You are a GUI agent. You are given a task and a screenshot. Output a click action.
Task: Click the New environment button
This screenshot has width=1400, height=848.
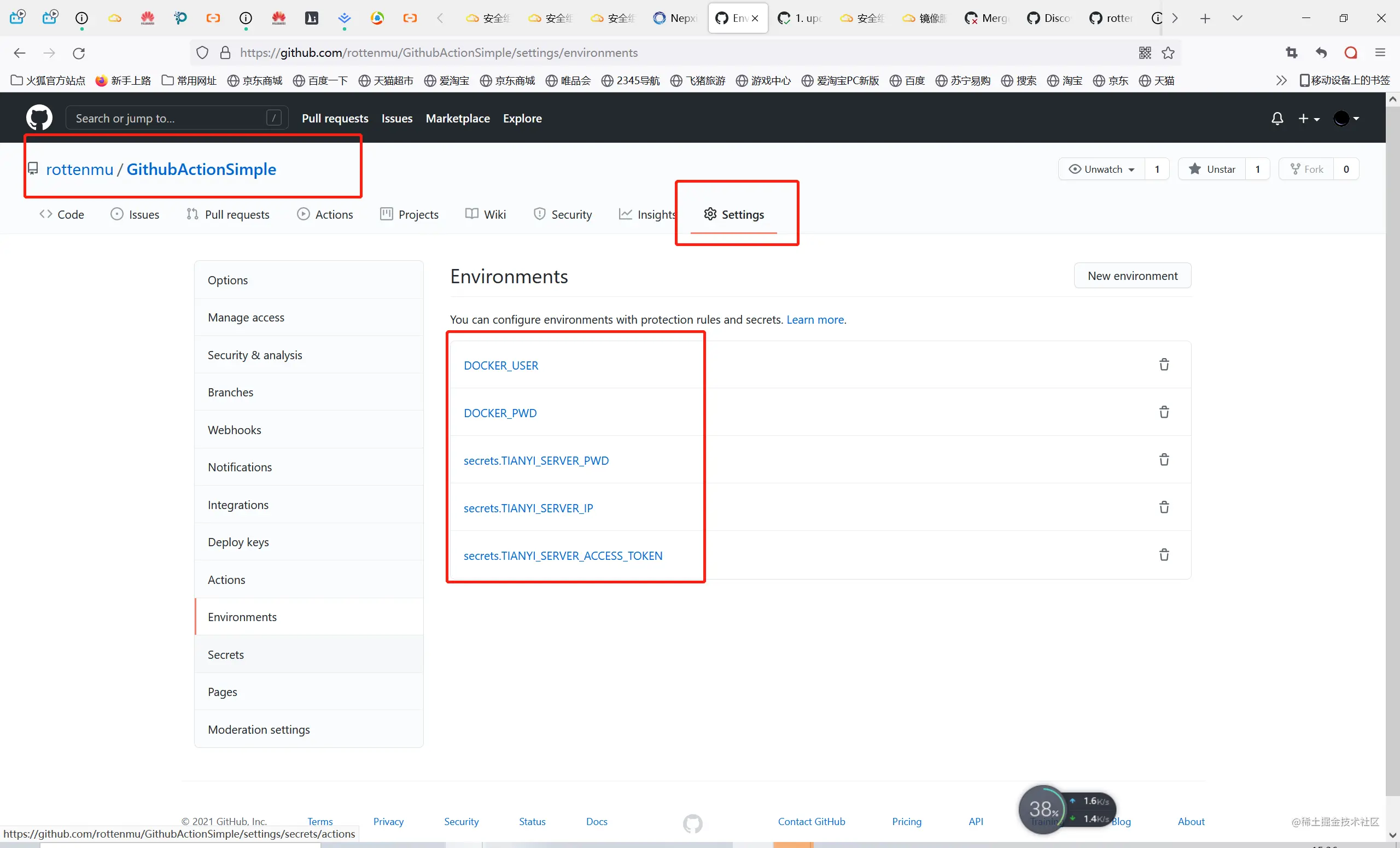1133,276
